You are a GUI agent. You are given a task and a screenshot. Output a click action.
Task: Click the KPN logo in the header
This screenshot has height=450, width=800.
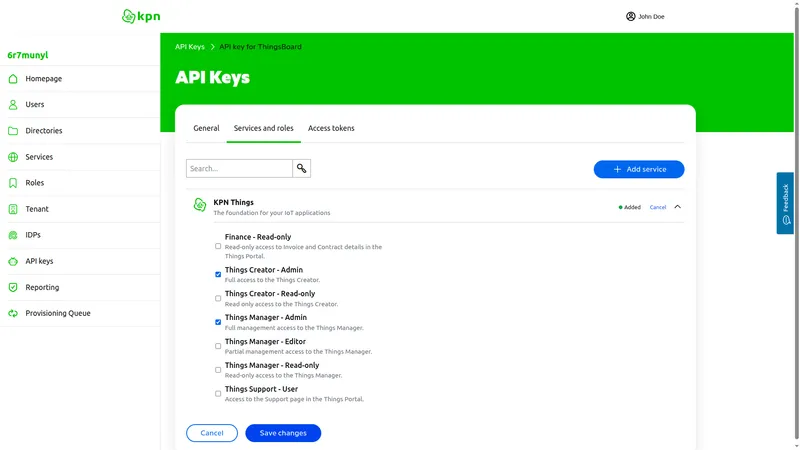(x=141, y=16)
